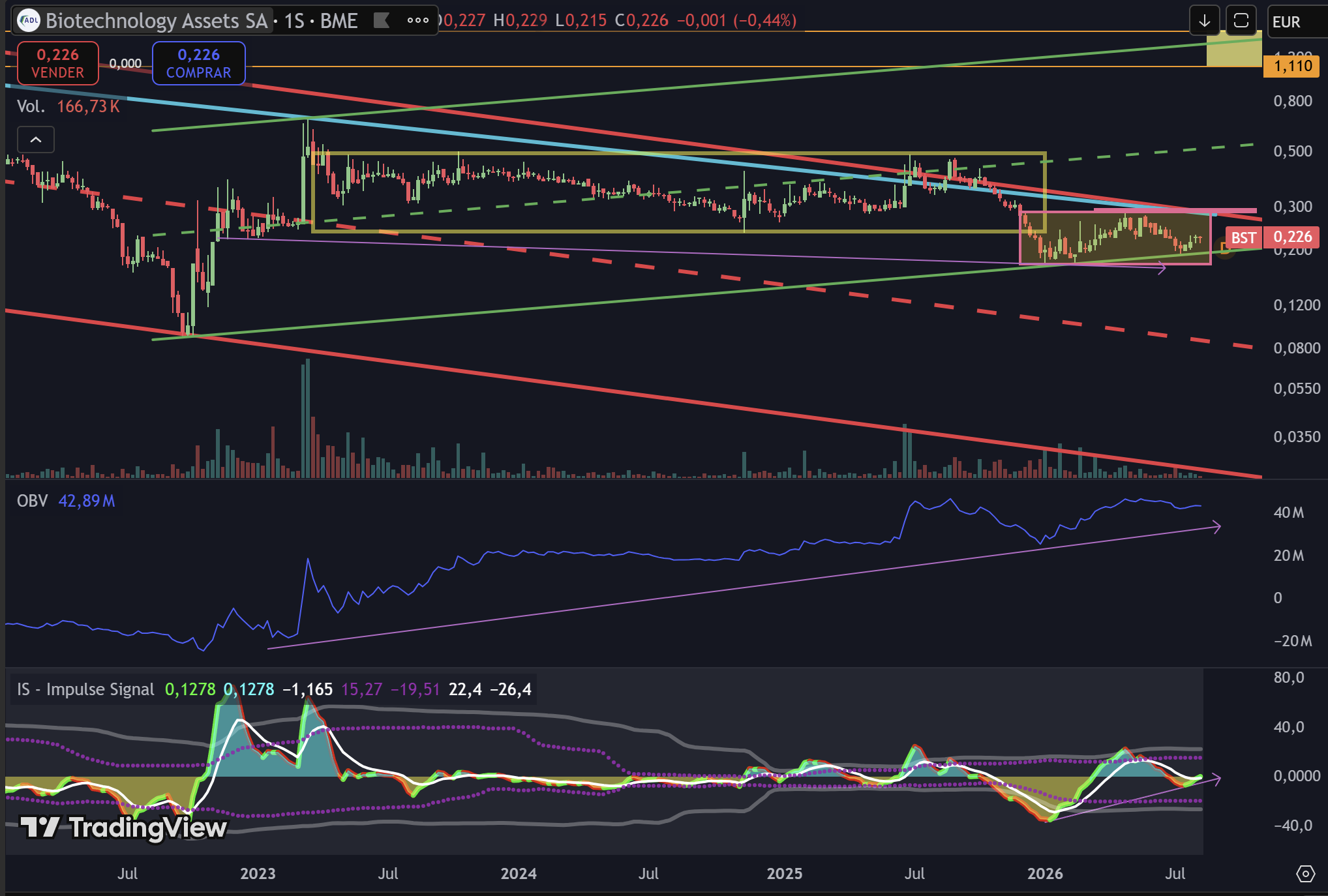Click the 1S interval label
The image size is (1328, 896).
(294, 21)
